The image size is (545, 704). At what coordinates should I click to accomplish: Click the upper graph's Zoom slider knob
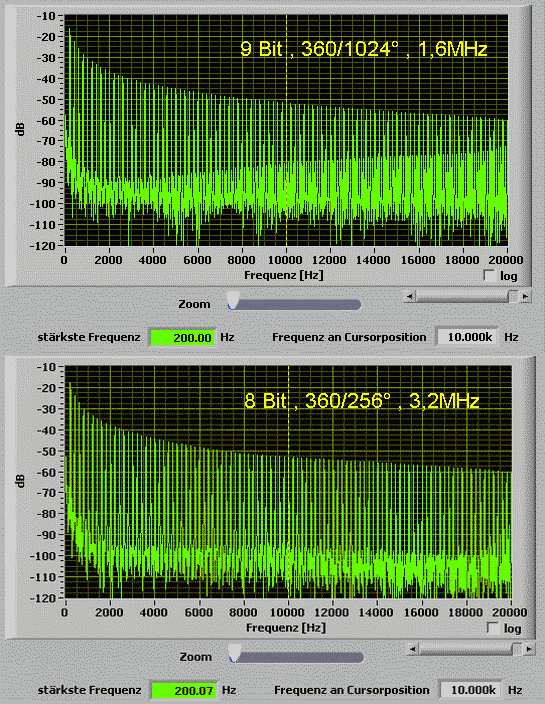233,300
